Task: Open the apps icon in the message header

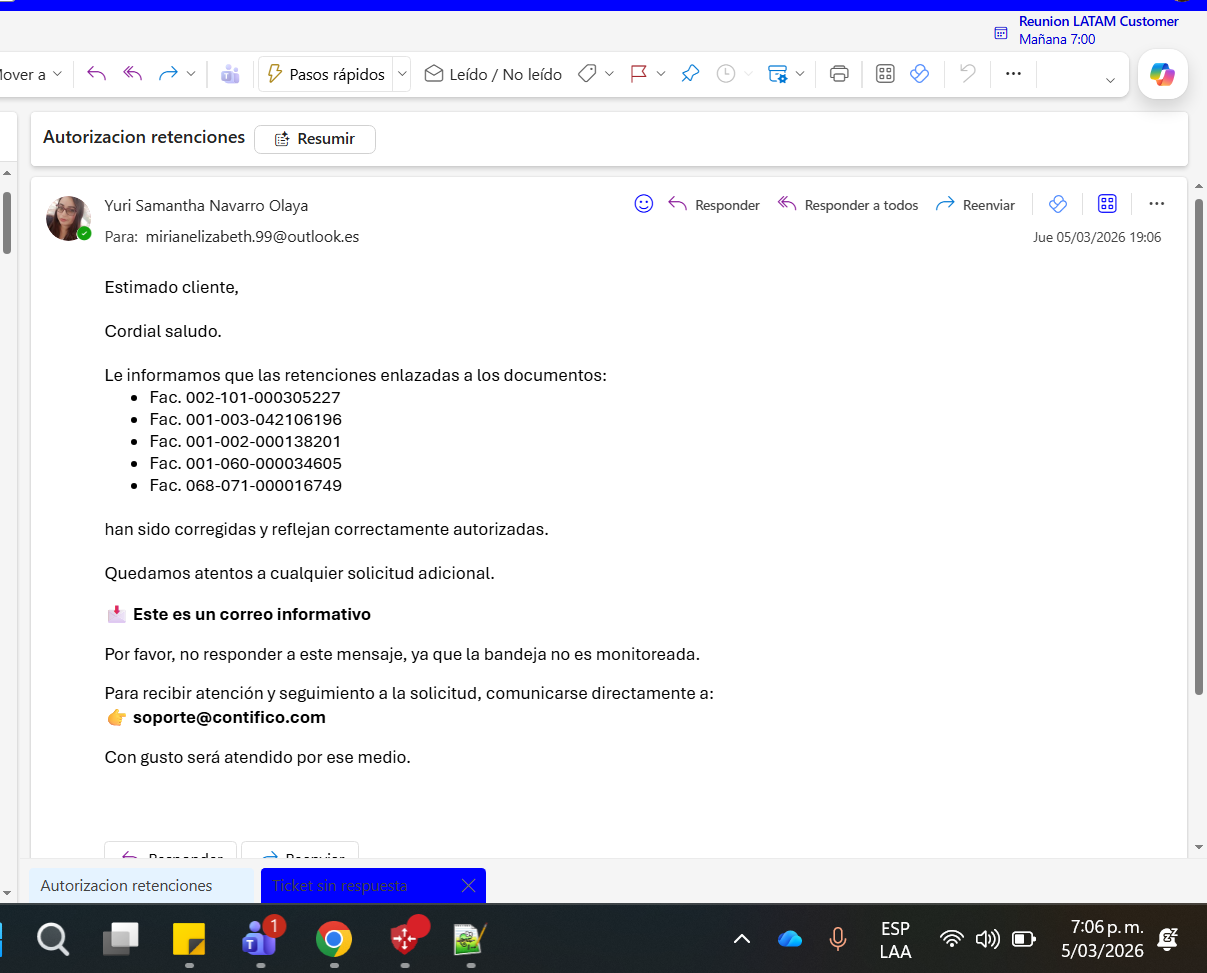Action: pos(1107,204)
